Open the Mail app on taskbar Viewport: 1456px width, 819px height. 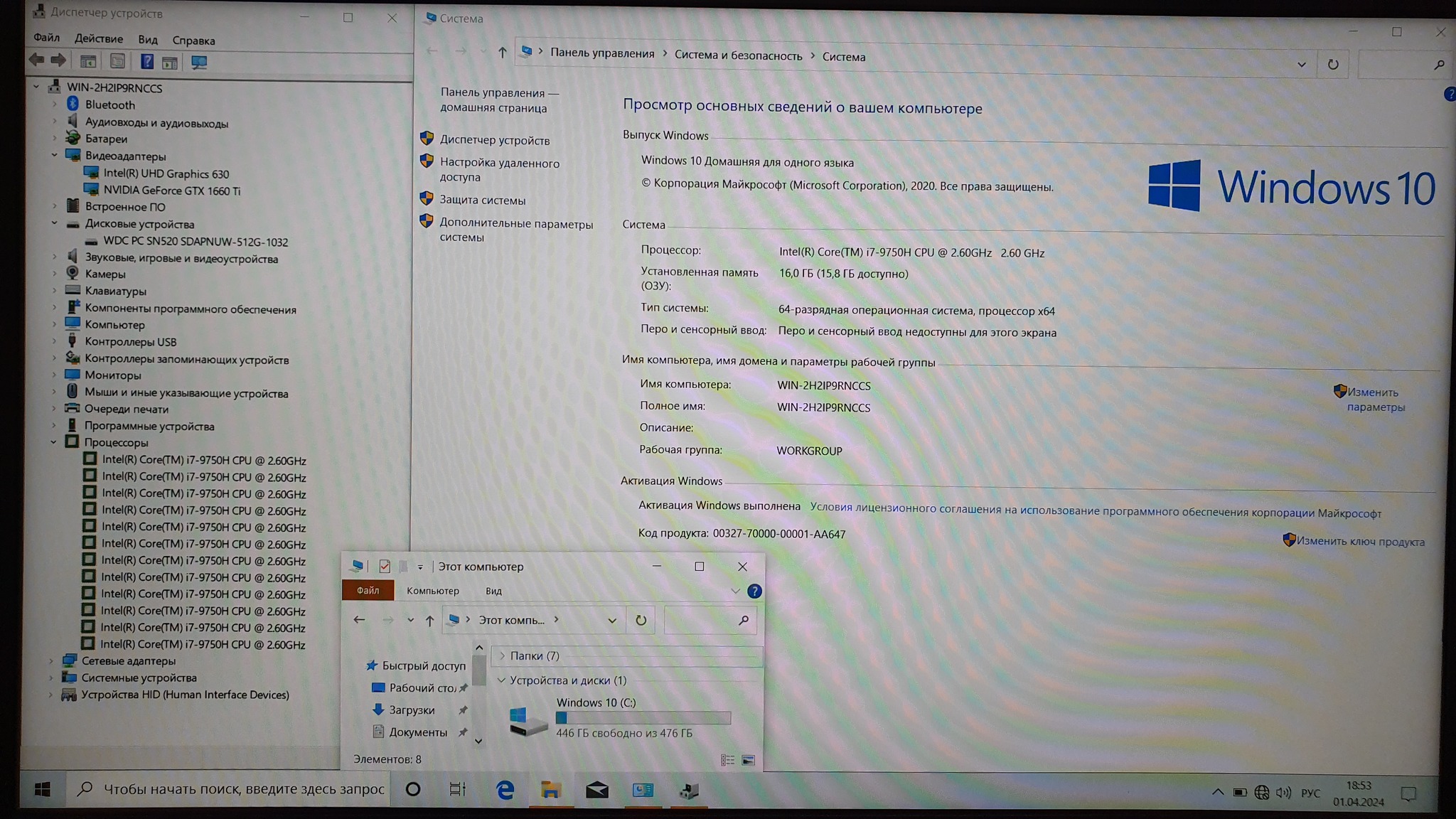coord(596,790)
